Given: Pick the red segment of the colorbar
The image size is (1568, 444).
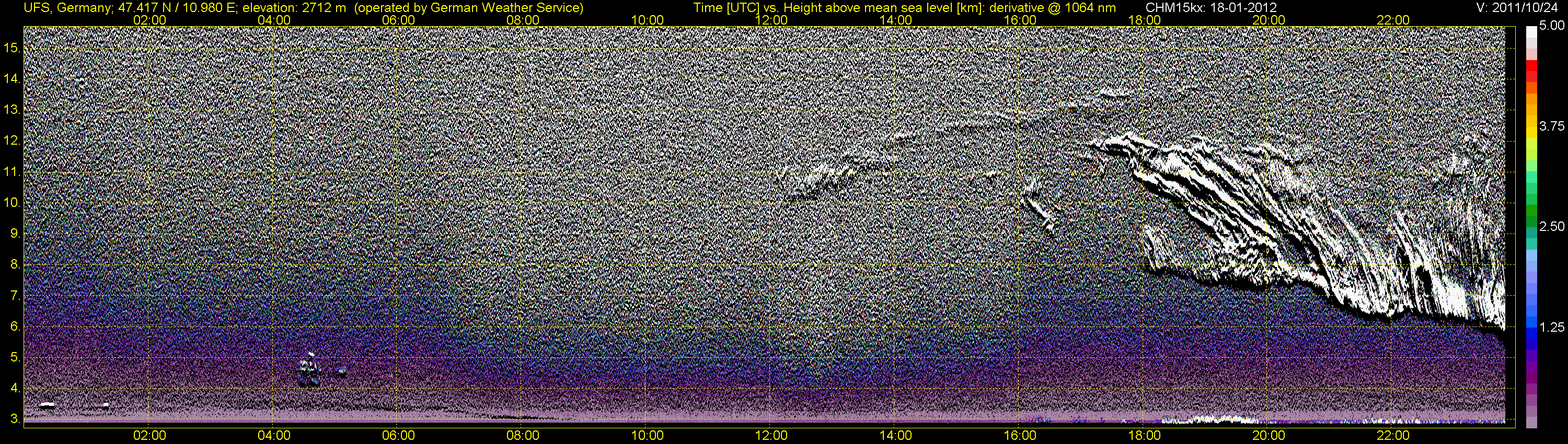Looking at the screenshot, I should (1531, 66).
